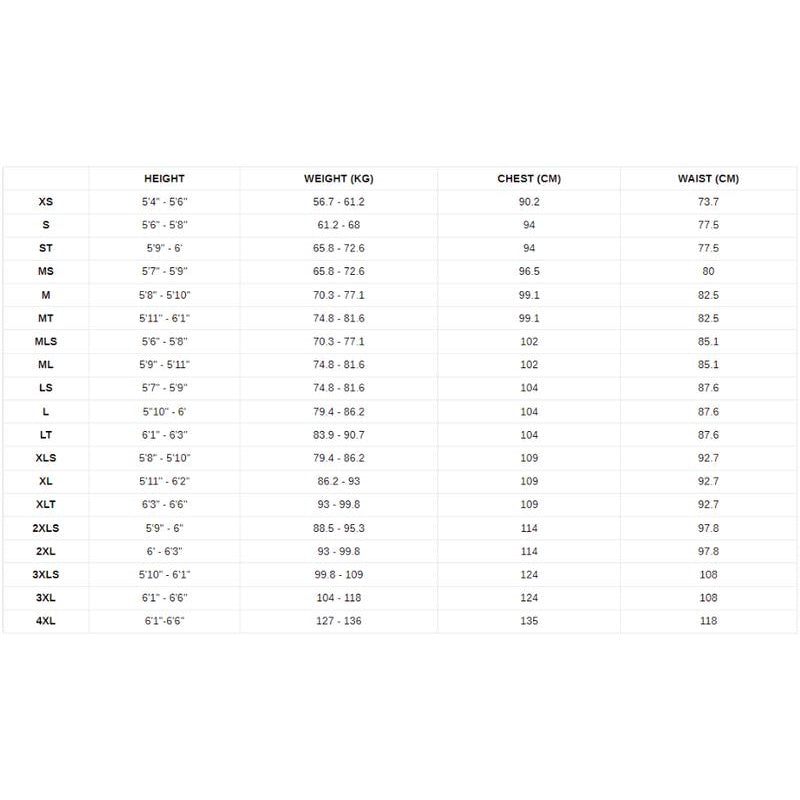Select the chest value 90.2
The width and height of the screenshot is (800, 800).
[529, 202]
